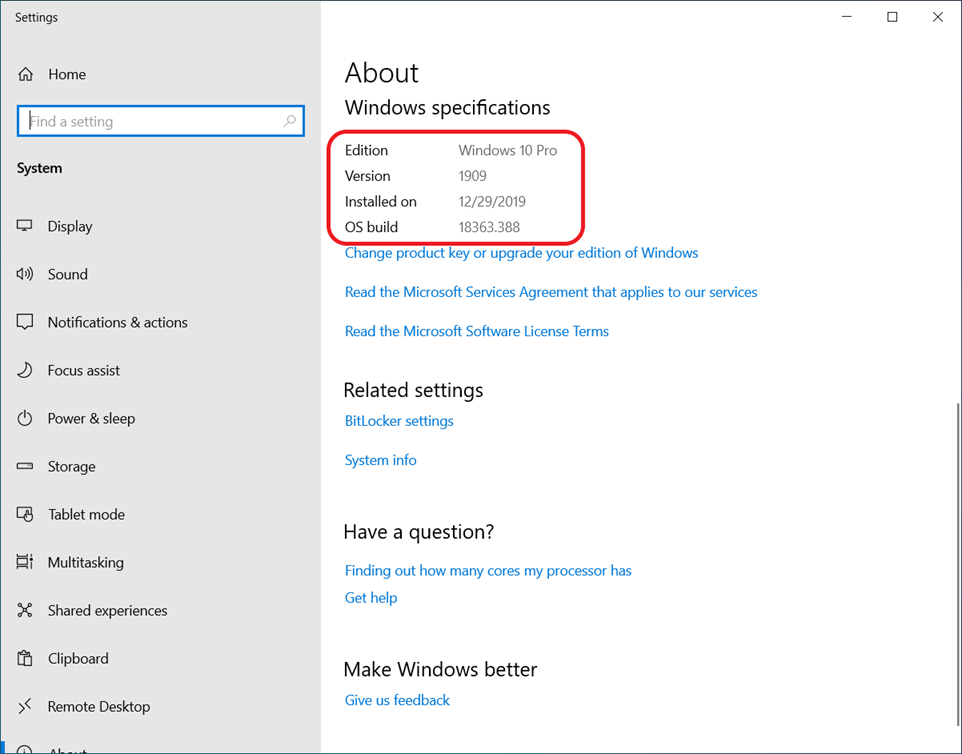This screenshot has height=754, width=962.
Task: Click the Shared experiences icon
Action: 25,610
